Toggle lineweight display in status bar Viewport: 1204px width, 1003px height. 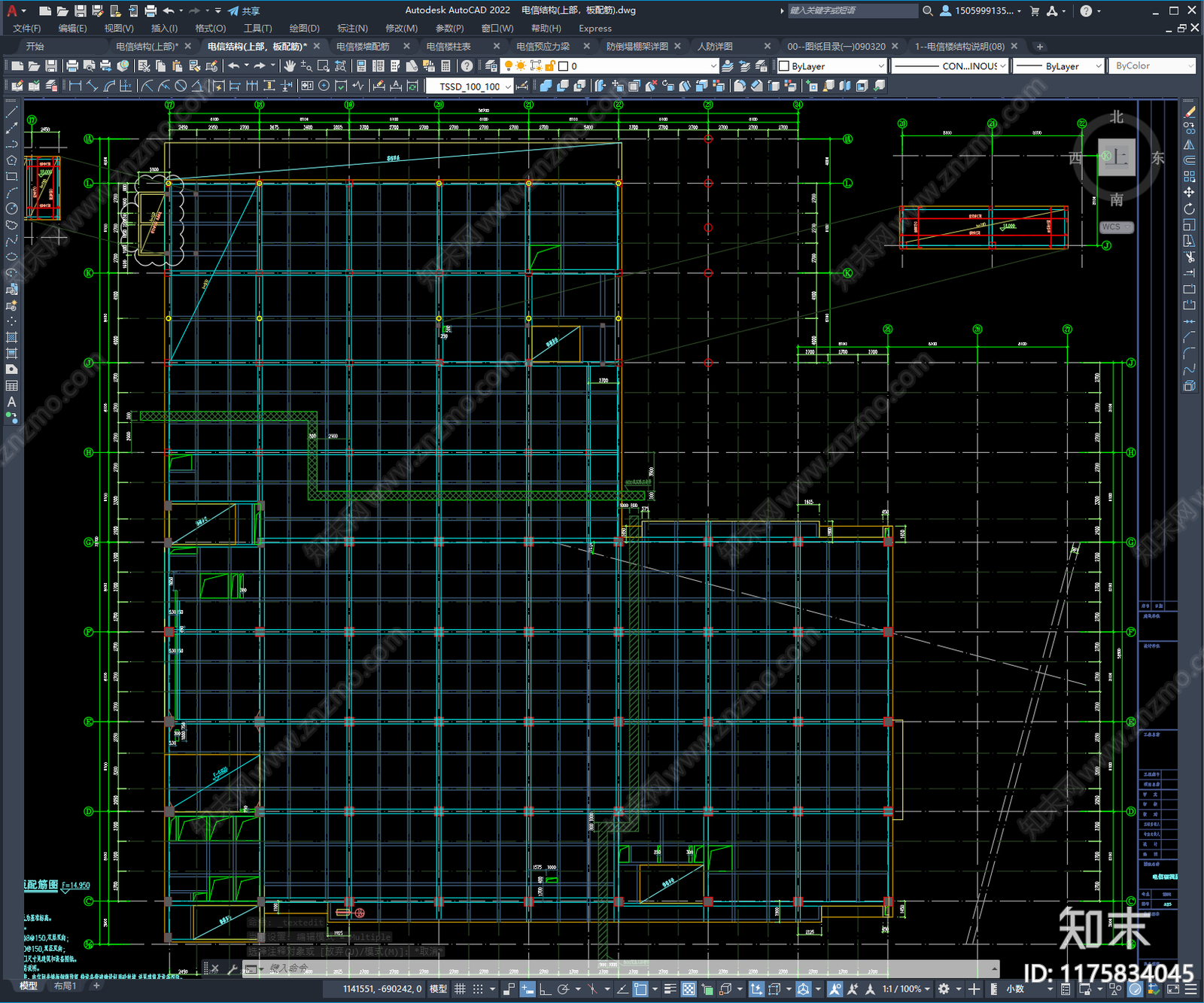coord(670,989)
